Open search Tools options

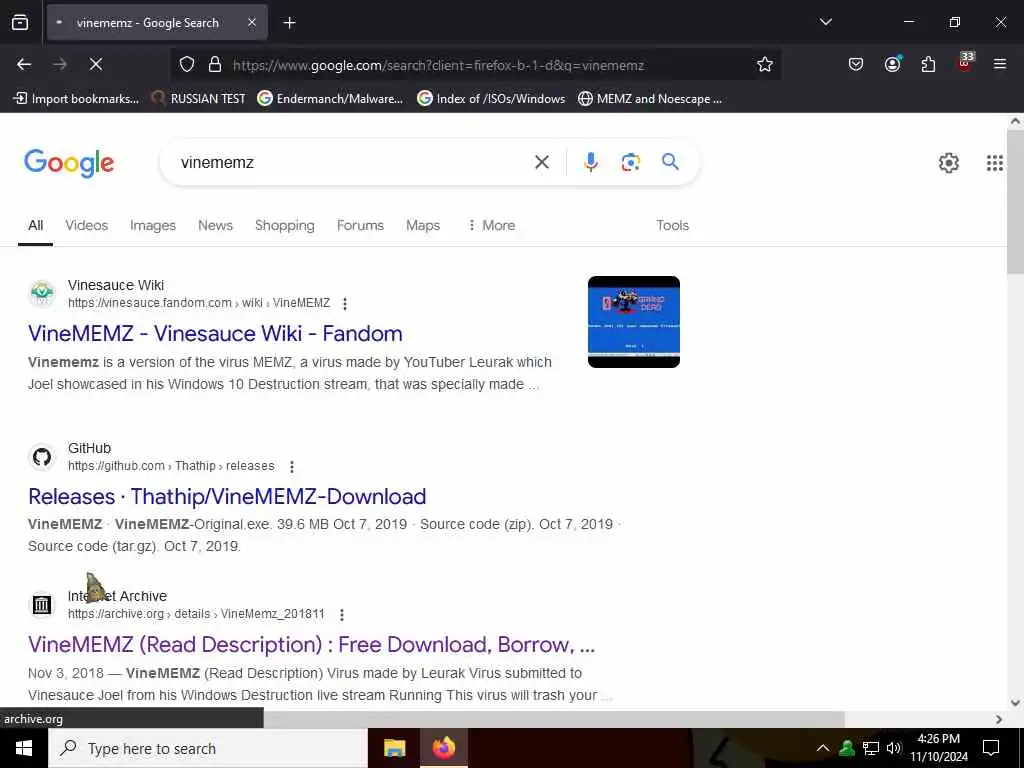pos(672,225)
